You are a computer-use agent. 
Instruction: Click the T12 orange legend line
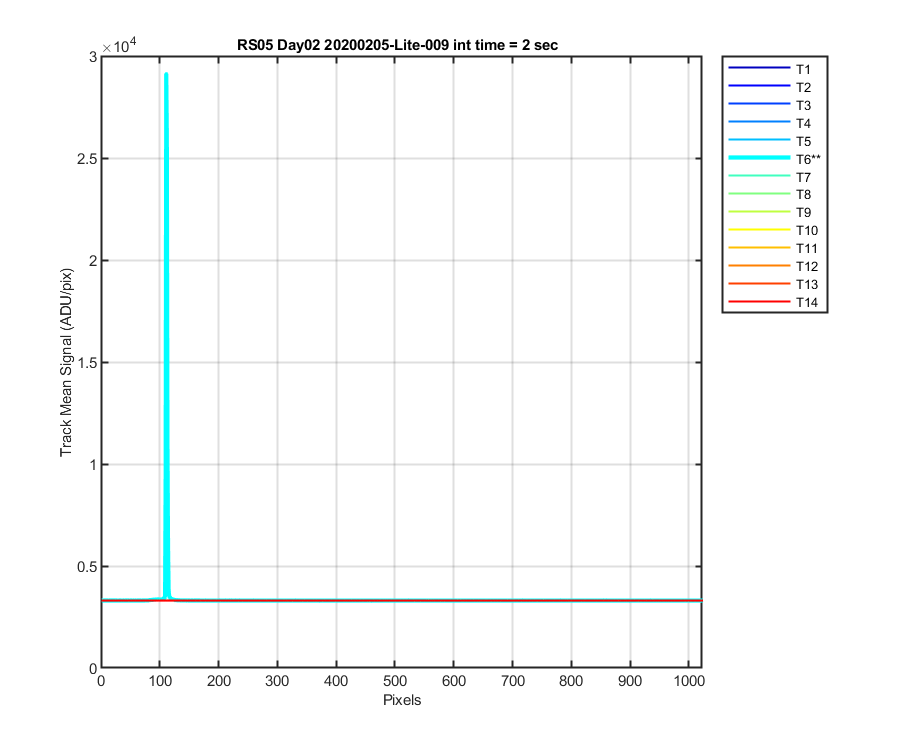coord(759,266)
